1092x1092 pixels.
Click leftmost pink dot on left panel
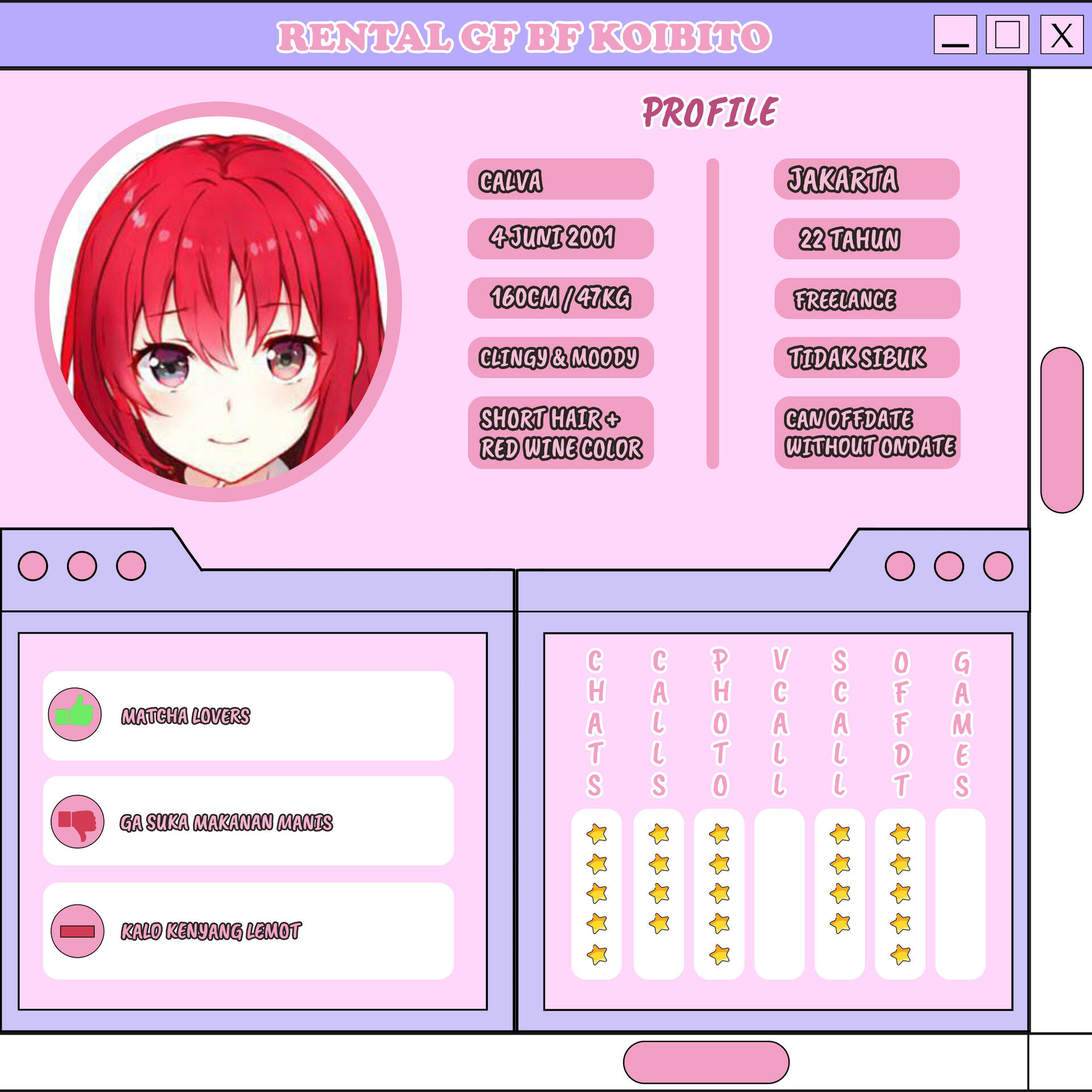[33, 566]
